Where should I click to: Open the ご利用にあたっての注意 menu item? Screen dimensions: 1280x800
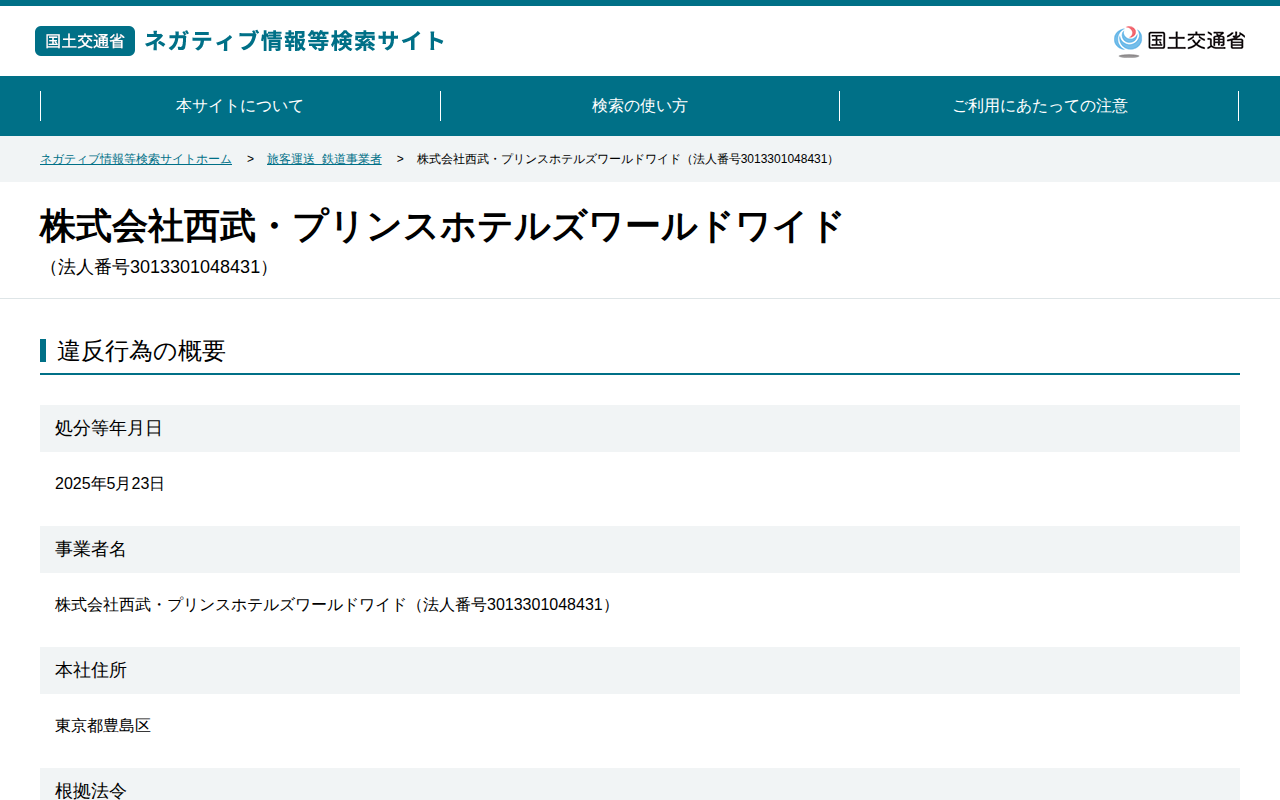pos(1039,106)
